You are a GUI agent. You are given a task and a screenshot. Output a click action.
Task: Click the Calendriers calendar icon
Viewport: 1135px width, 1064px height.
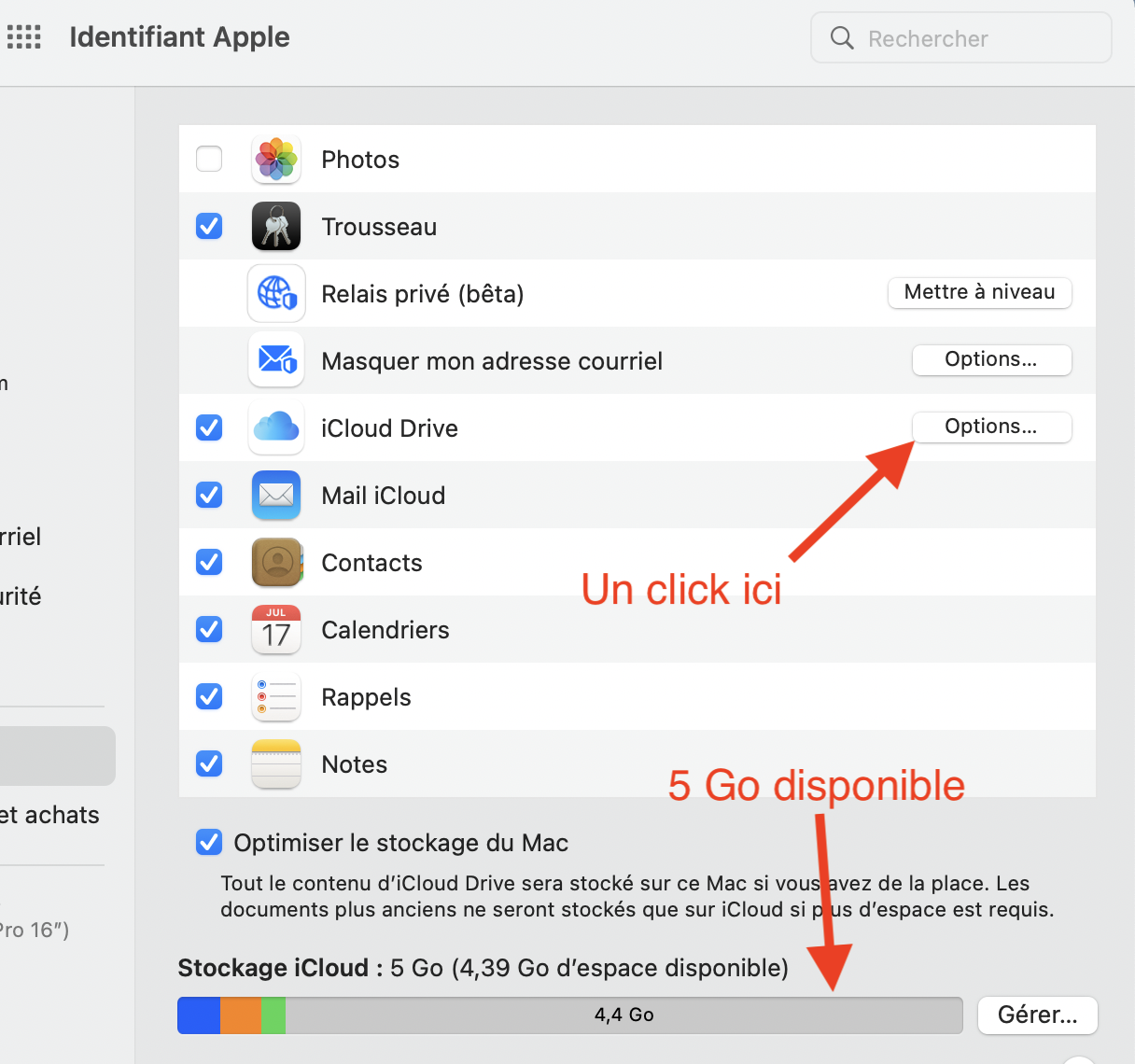pos(276,630)
